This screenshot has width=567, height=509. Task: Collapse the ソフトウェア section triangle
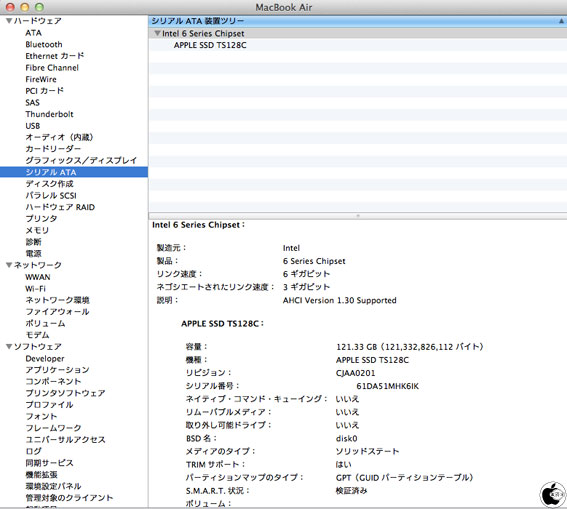click(9, 346)
